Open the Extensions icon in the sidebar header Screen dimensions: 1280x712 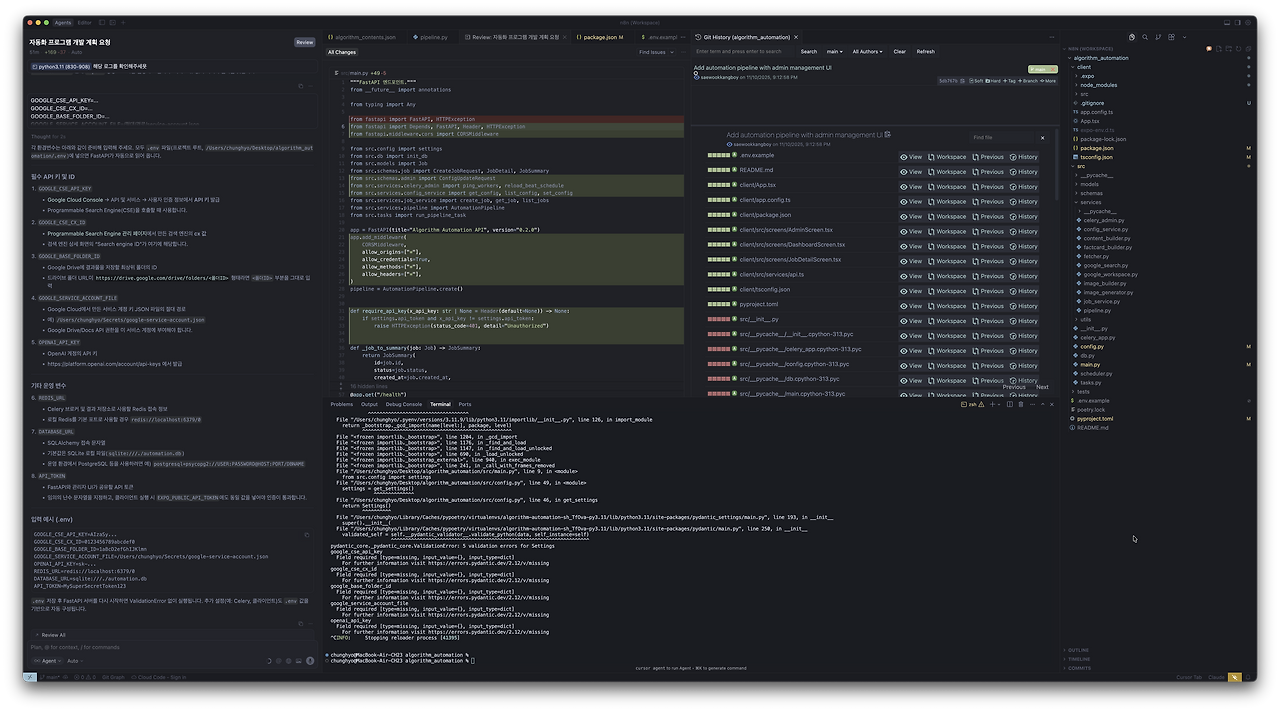1171,37
